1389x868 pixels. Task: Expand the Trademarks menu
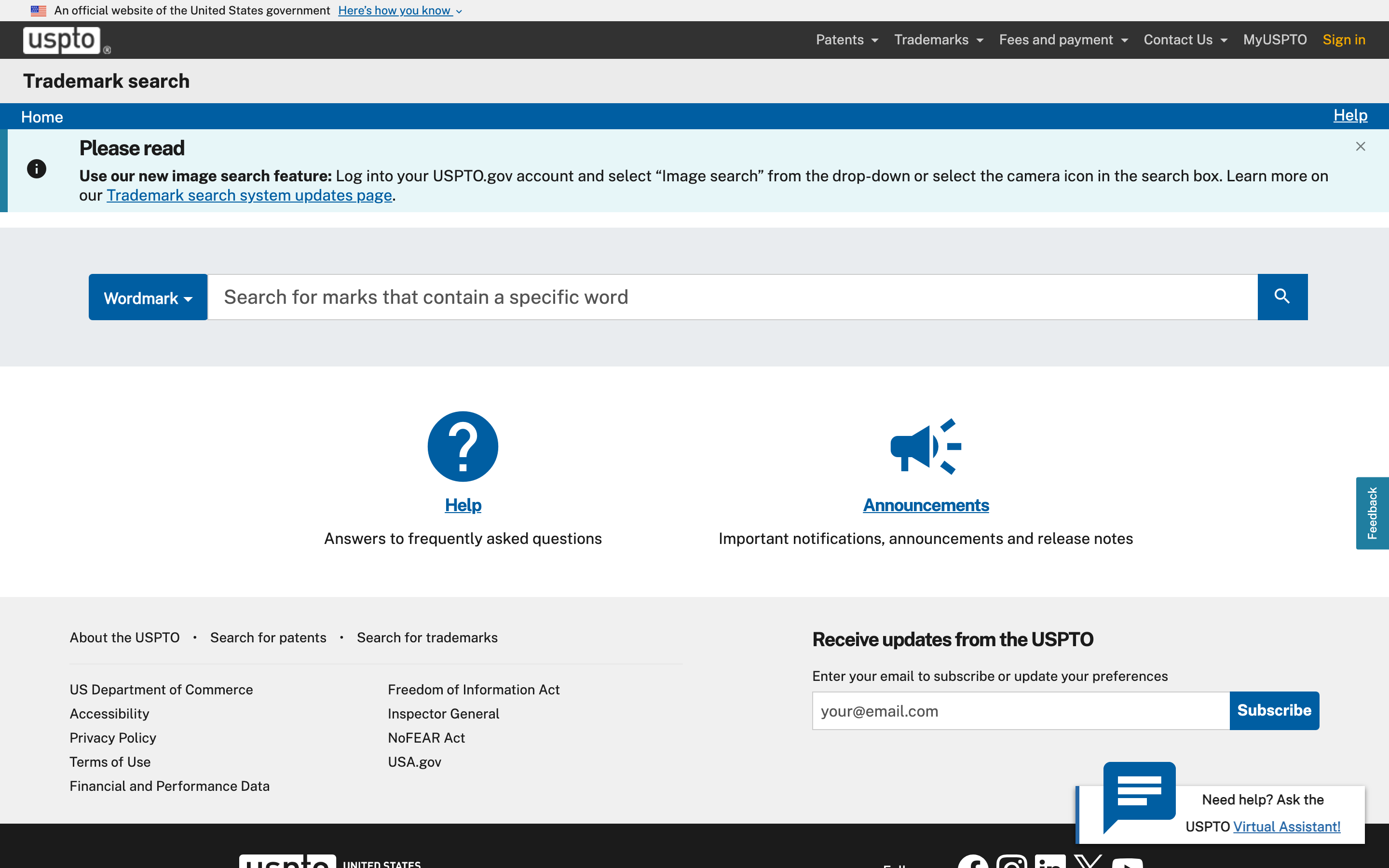[939, 40]
